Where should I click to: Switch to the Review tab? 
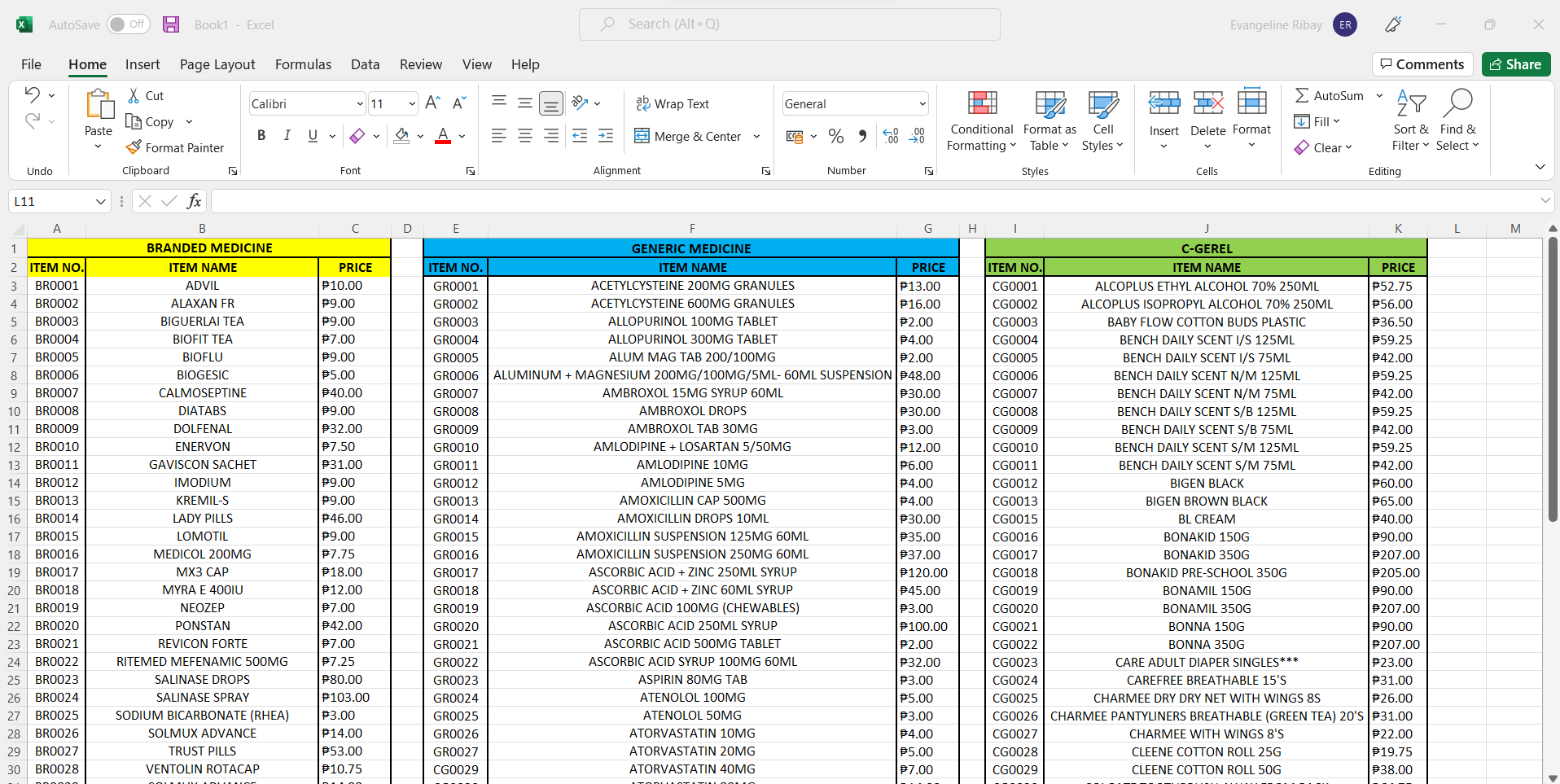click(x=421, y=64)
